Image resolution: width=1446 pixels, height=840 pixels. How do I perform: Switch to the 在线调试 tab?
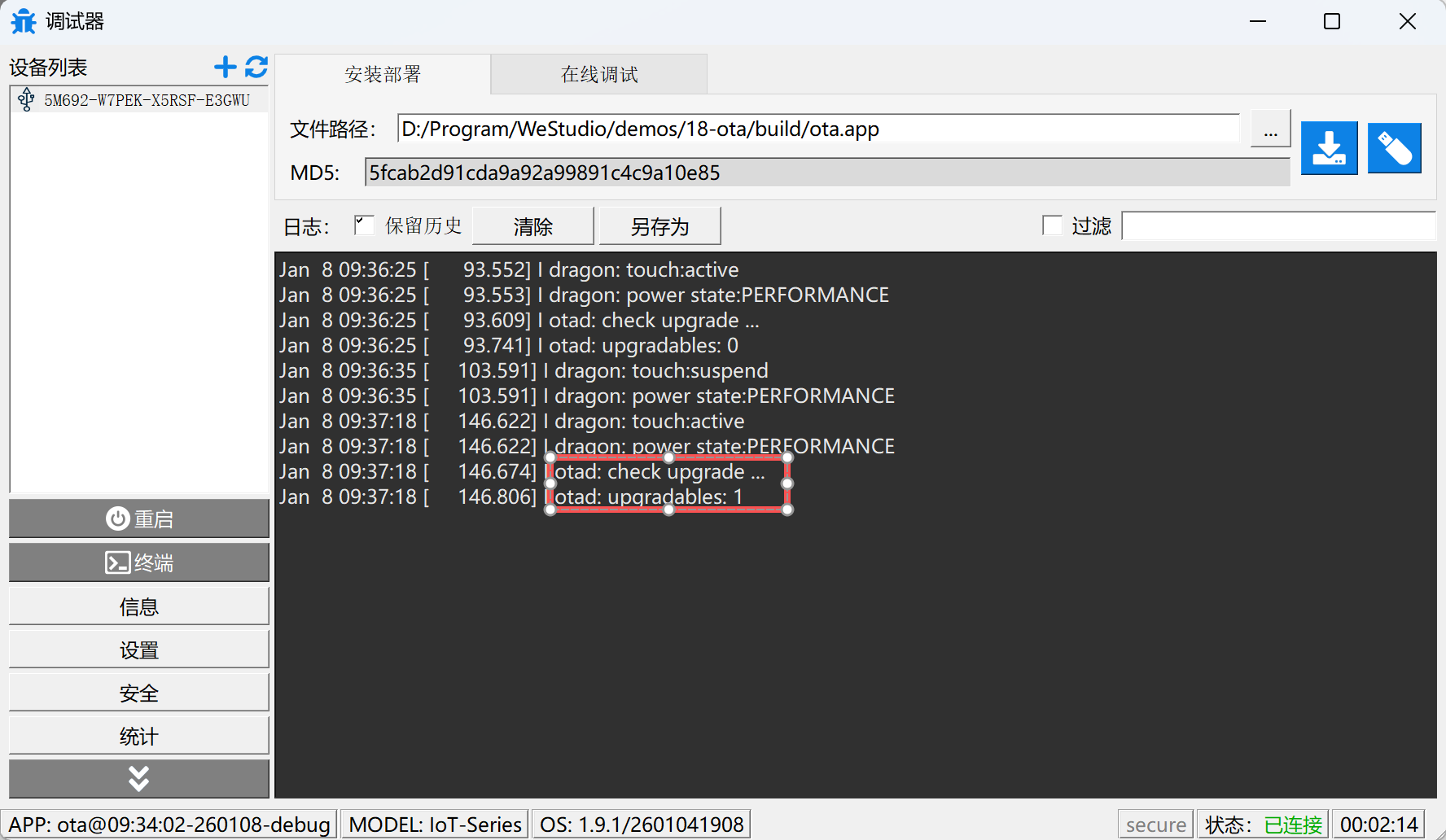pyautogui.click(x=598, y=73)
